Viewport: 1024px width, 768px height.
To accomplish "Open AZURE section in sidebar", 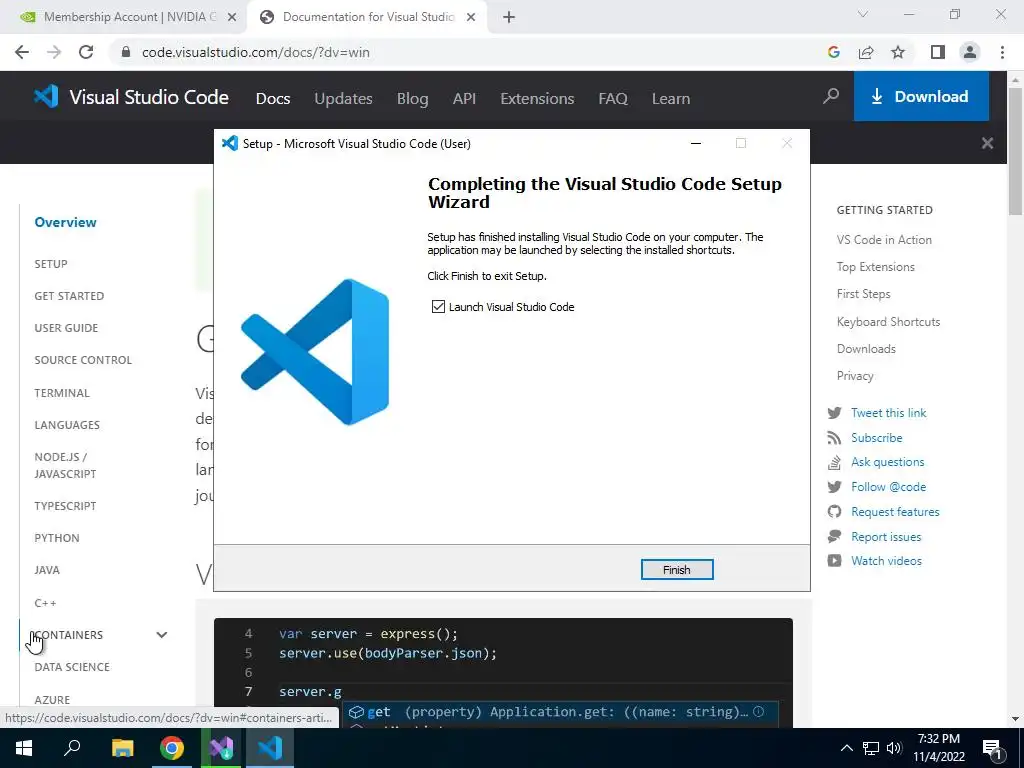I will (x=52, y=699).
